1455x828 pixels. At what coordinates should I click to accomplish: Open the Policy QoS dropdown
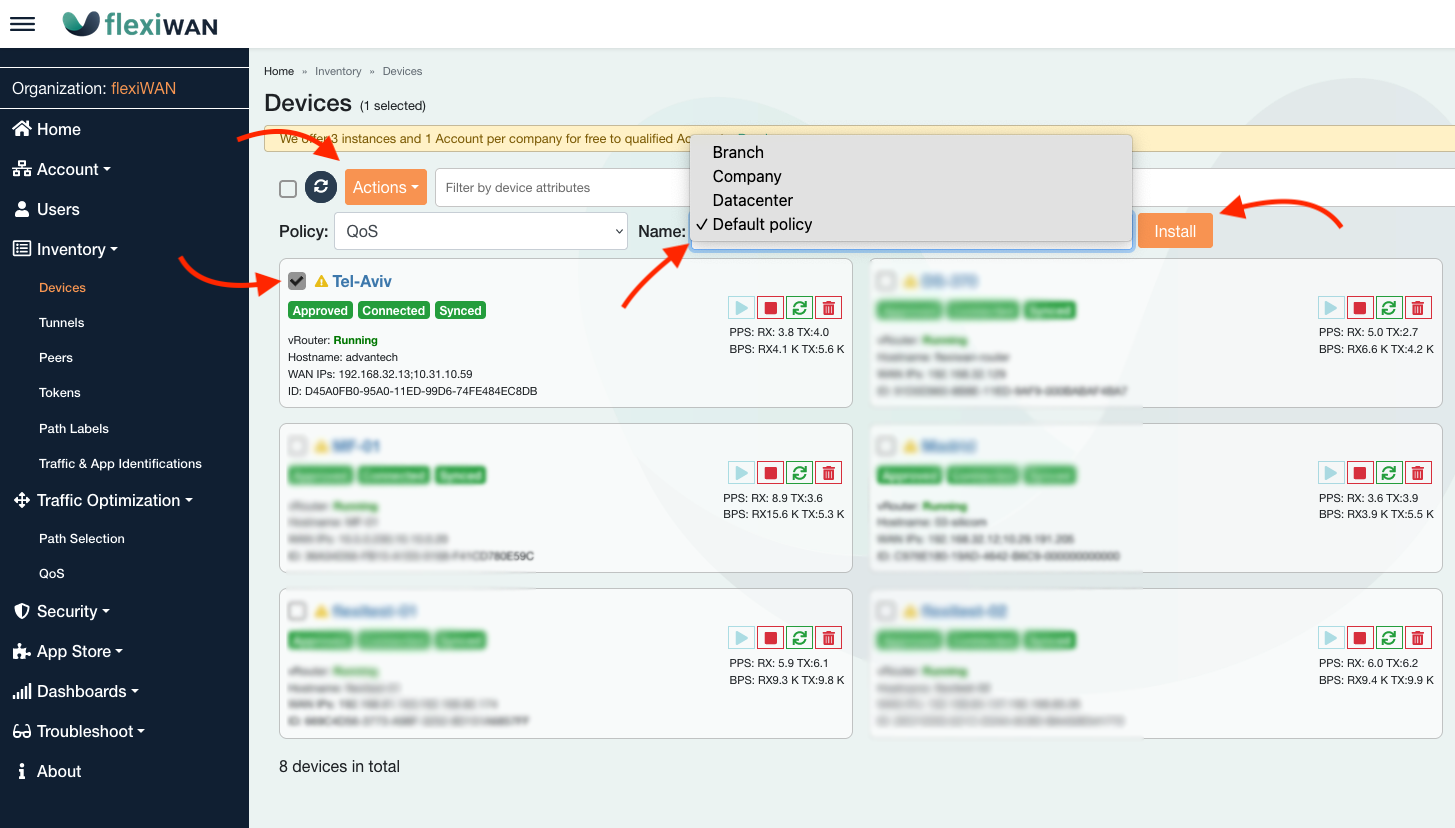pyautogui.click(x=480, y=231)
